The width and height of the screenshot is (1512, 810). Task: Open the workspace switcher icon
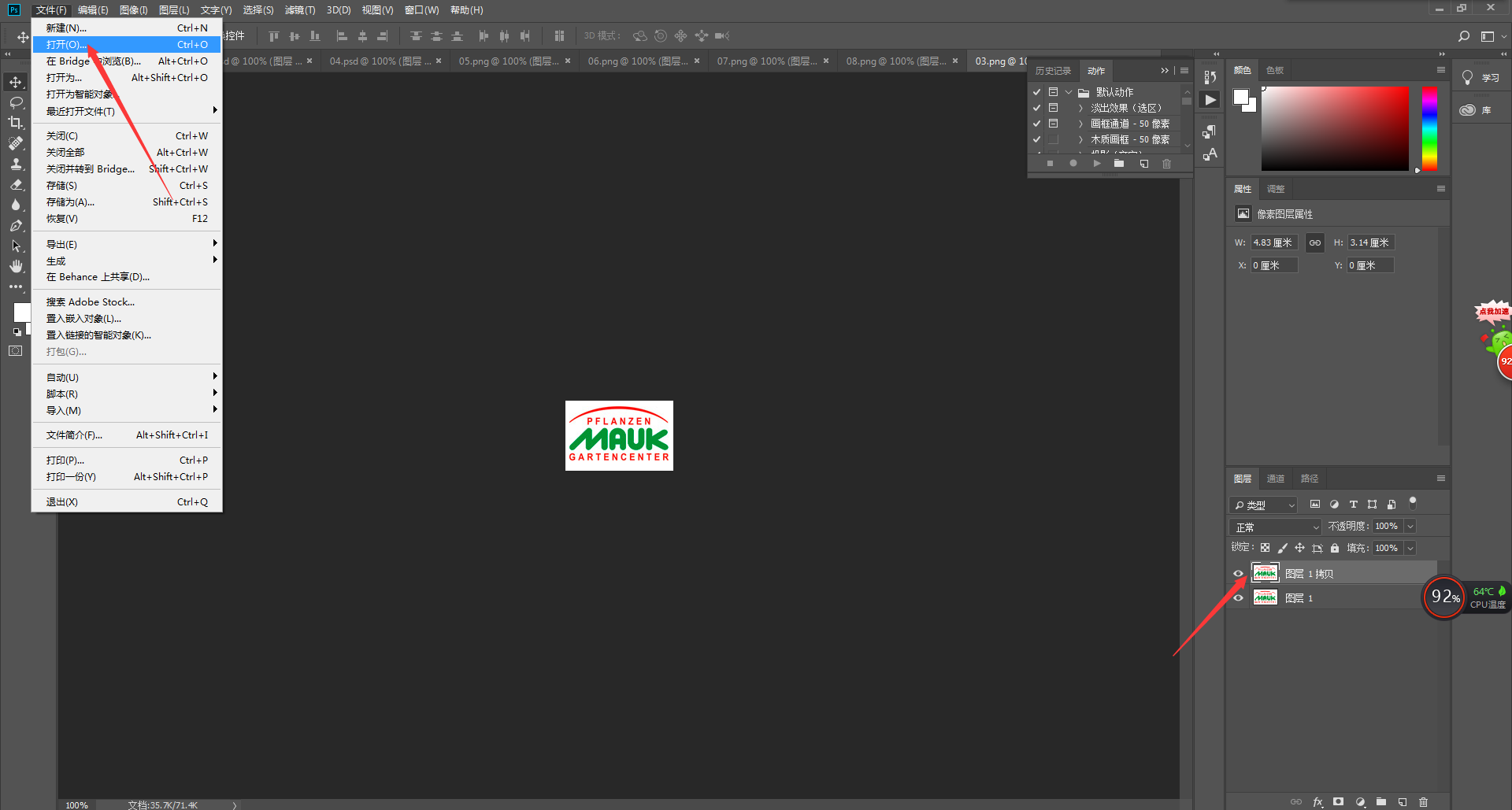click(1488, 36)
